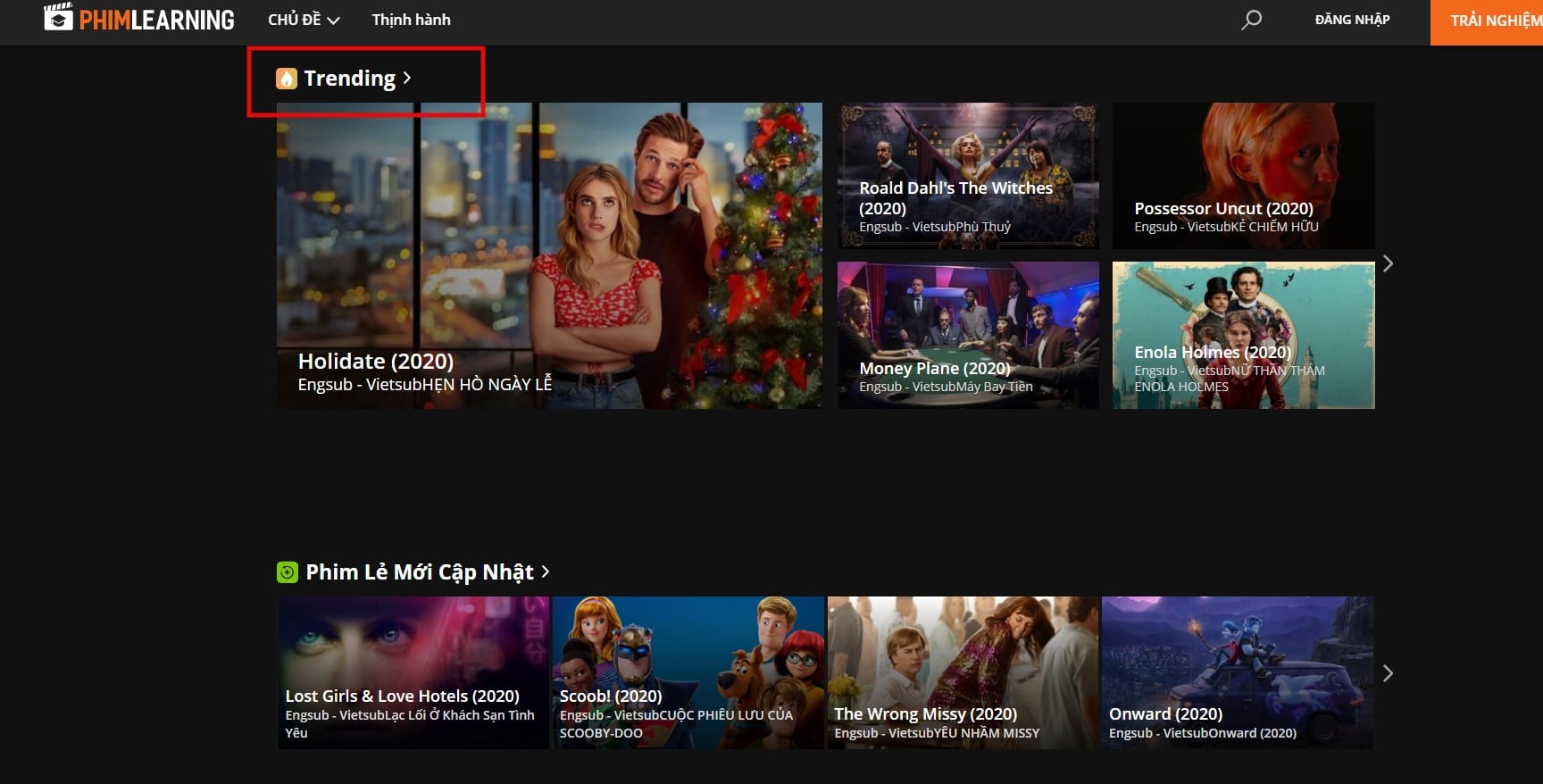
Task: Click 'Engsub - VietsubPhù Thuỷ' subtitle
Action: [935, 227]
